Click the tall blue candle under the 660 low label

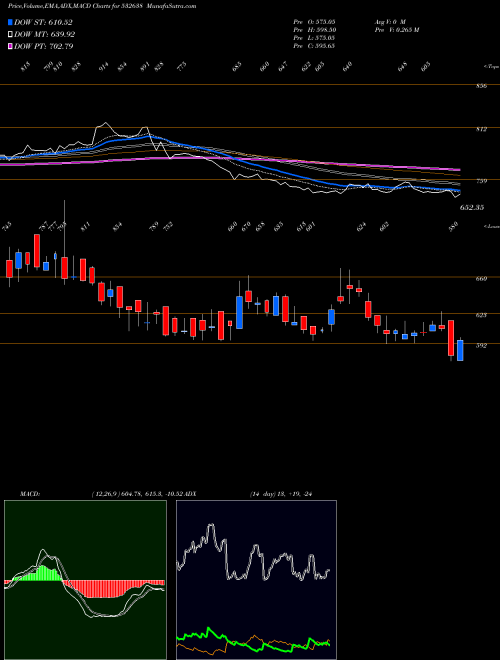tap(239, 312)
